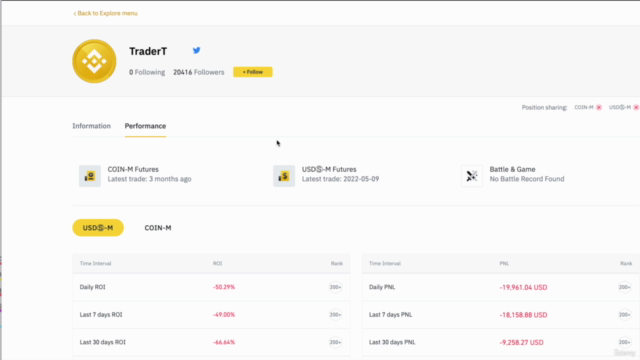
Task: Click the Twitter bird icon beside TraderT
Action: click(196, 50)
